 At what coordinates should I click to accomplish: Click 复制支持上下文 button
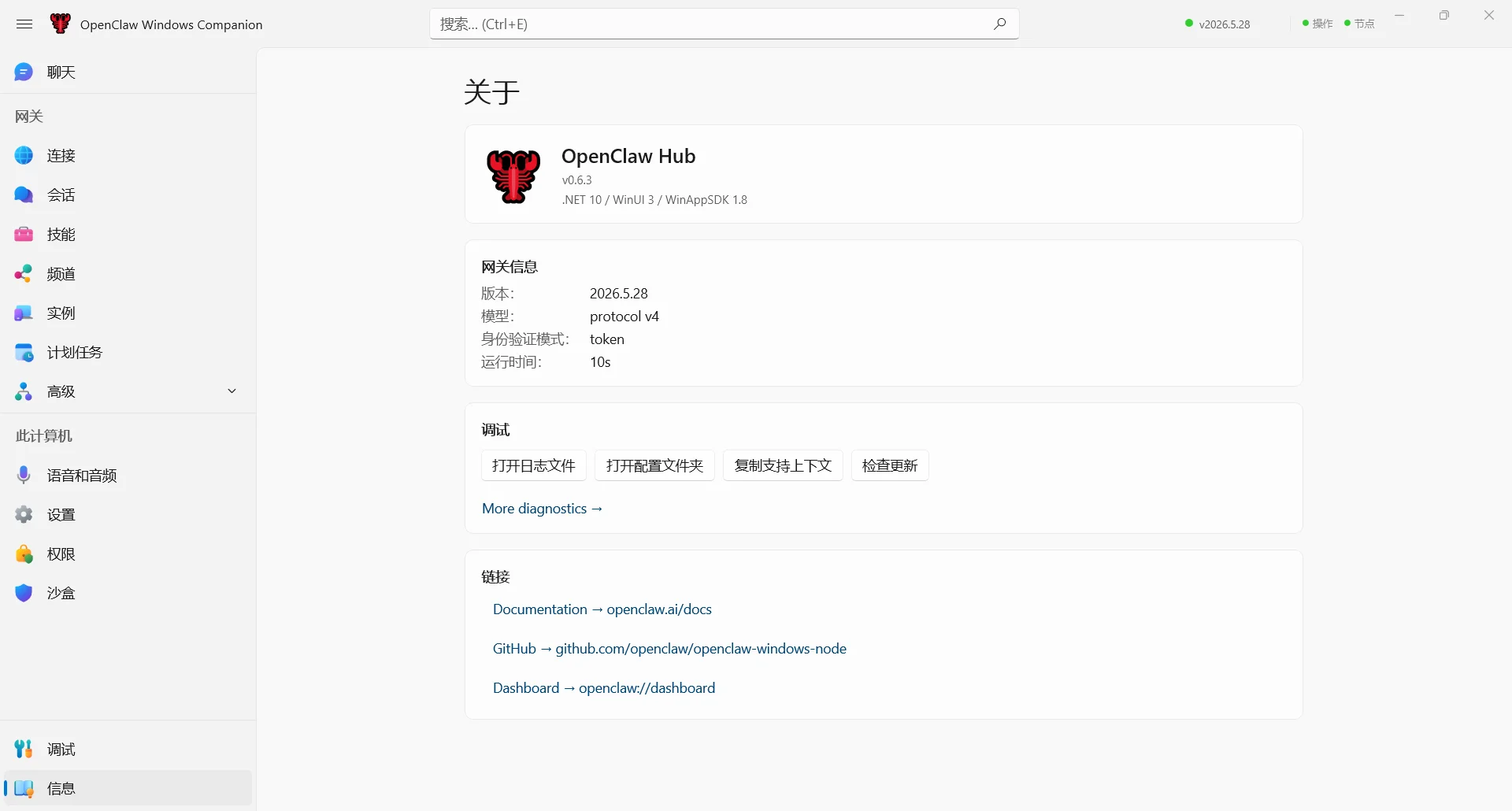[783, 465]
